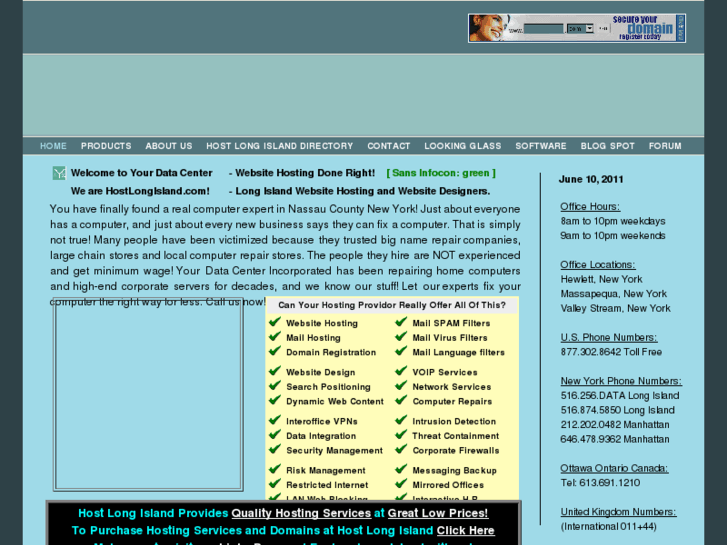Click the Risk Management feature item
This screenshot has height=545, width=727.
click(325, 470)
